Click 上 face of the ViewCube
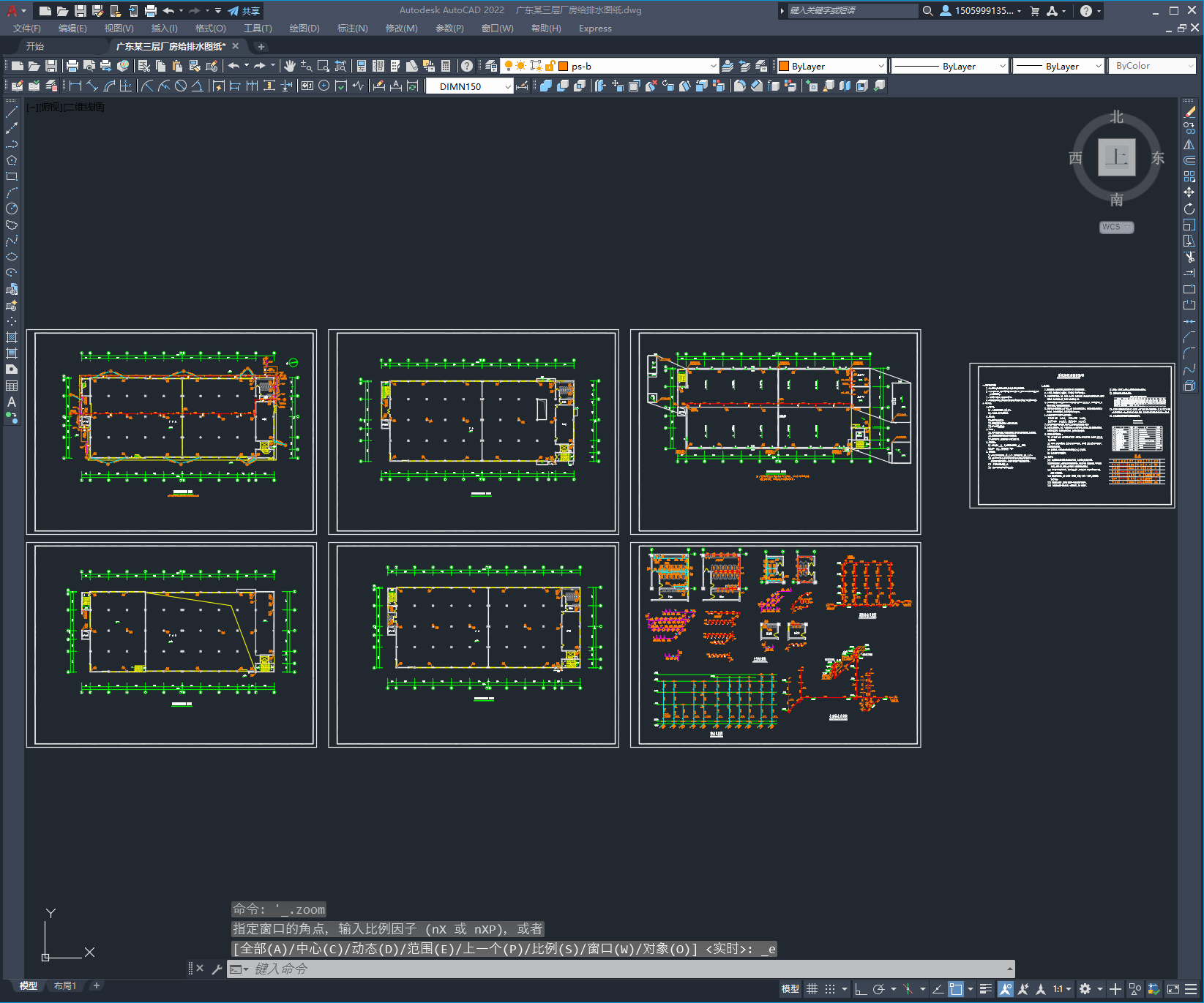The width and height of the screenshot is (1204, 1003). [x=1117, y=157]
